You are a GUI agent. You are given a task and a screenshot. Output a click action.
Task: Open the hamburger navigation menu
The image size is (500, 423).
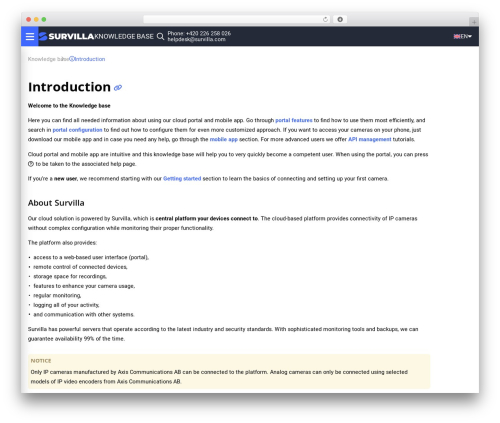point(30,36)
